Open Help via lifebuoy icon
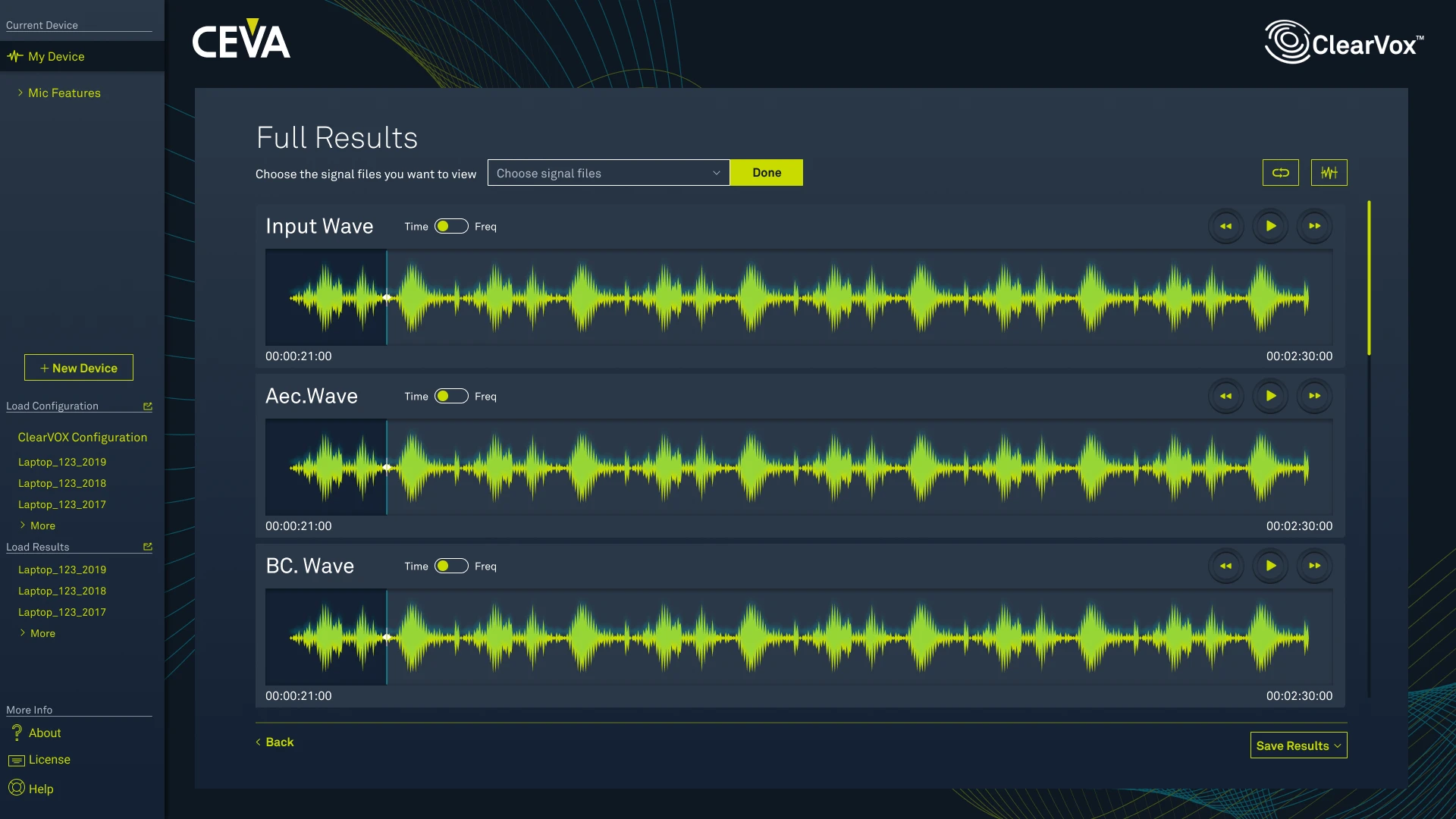This screenshot has height=819, width=1456. 17,788
